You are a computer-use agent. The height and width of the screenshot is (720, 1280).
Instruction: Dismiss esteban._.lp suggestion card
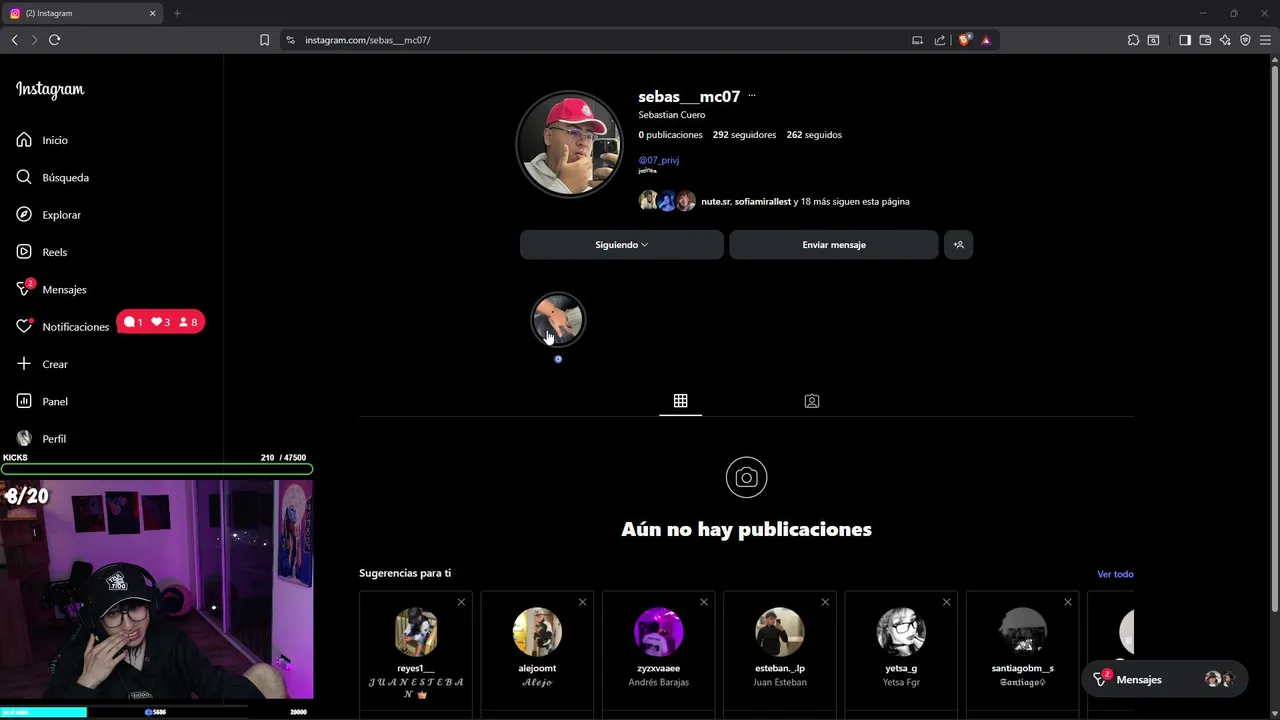tap(825, 602)
